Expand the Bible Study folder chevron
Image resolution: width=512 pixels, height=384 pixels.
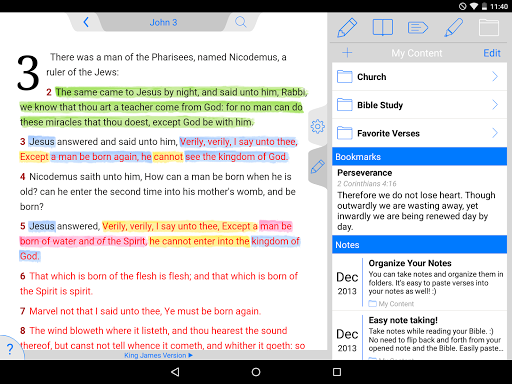click(495, 105)
